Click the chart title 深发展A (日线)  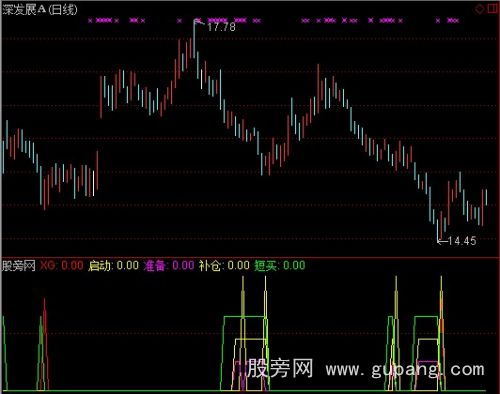click(40, 10)
